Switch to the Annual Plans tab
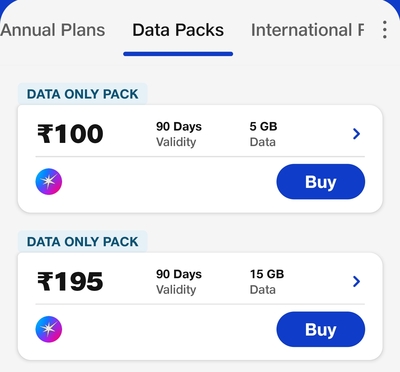Screen dimensions: 400x372 tap(53, 30)
